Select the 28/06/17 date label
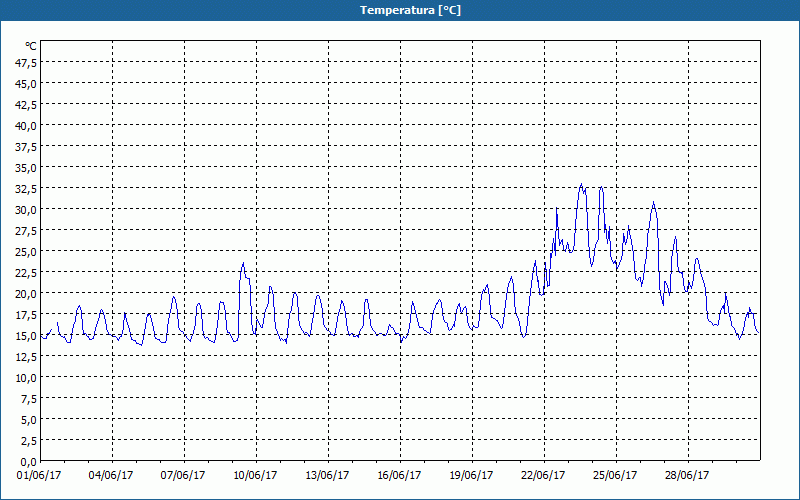 click(687, 476)
